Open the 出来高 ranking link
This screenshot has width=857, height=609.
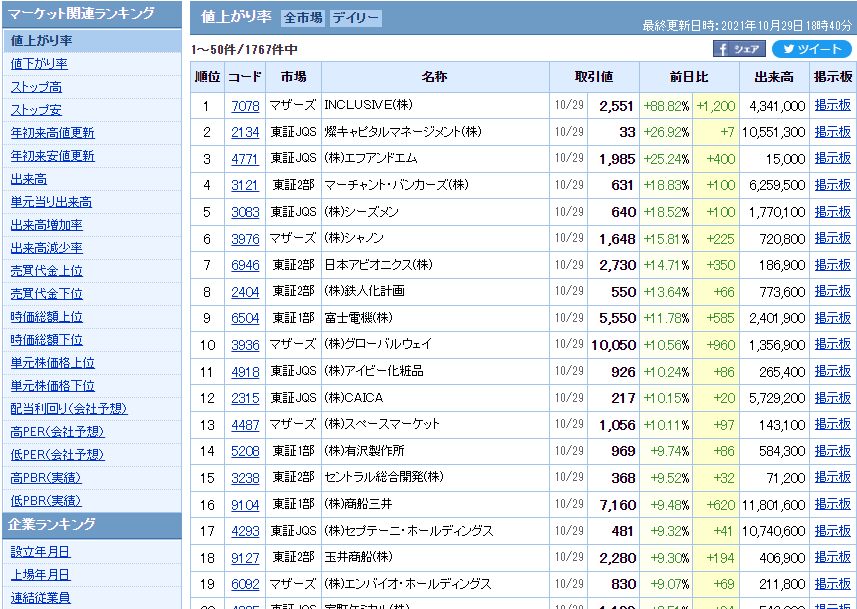tap(28, 179)
